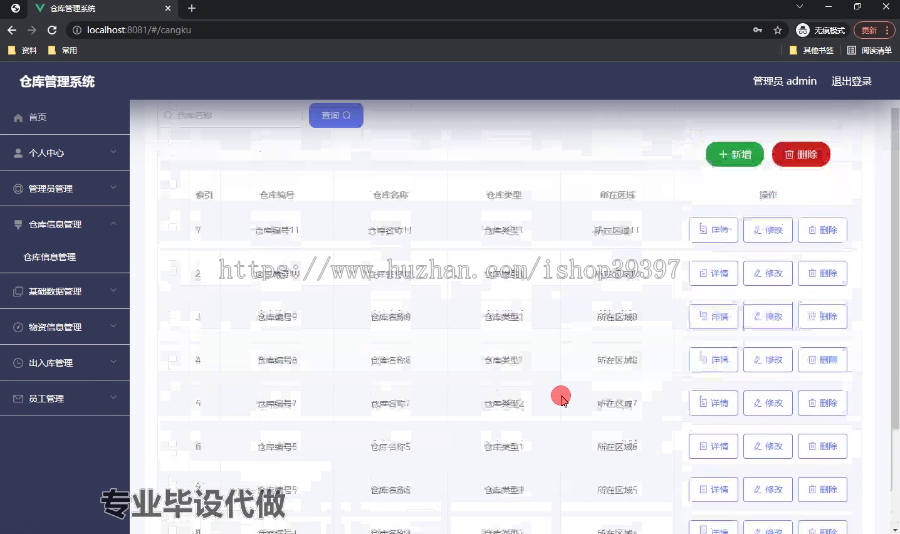This screenshot has height=534, width=900.
Task: Click the 更新 browser update button
Action: coord(875,30)
